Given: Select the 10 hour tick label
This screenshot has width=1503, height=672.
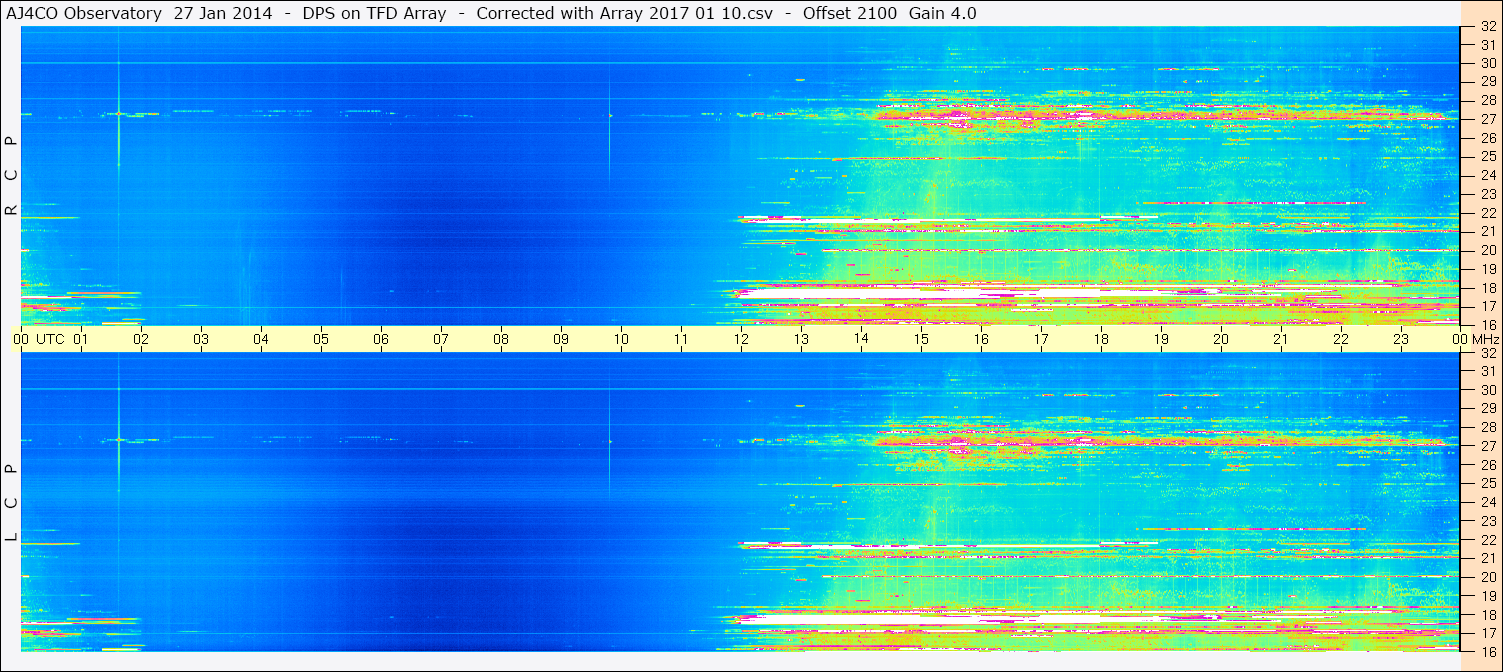Looking at the screenshot, I should coord(621,339).
